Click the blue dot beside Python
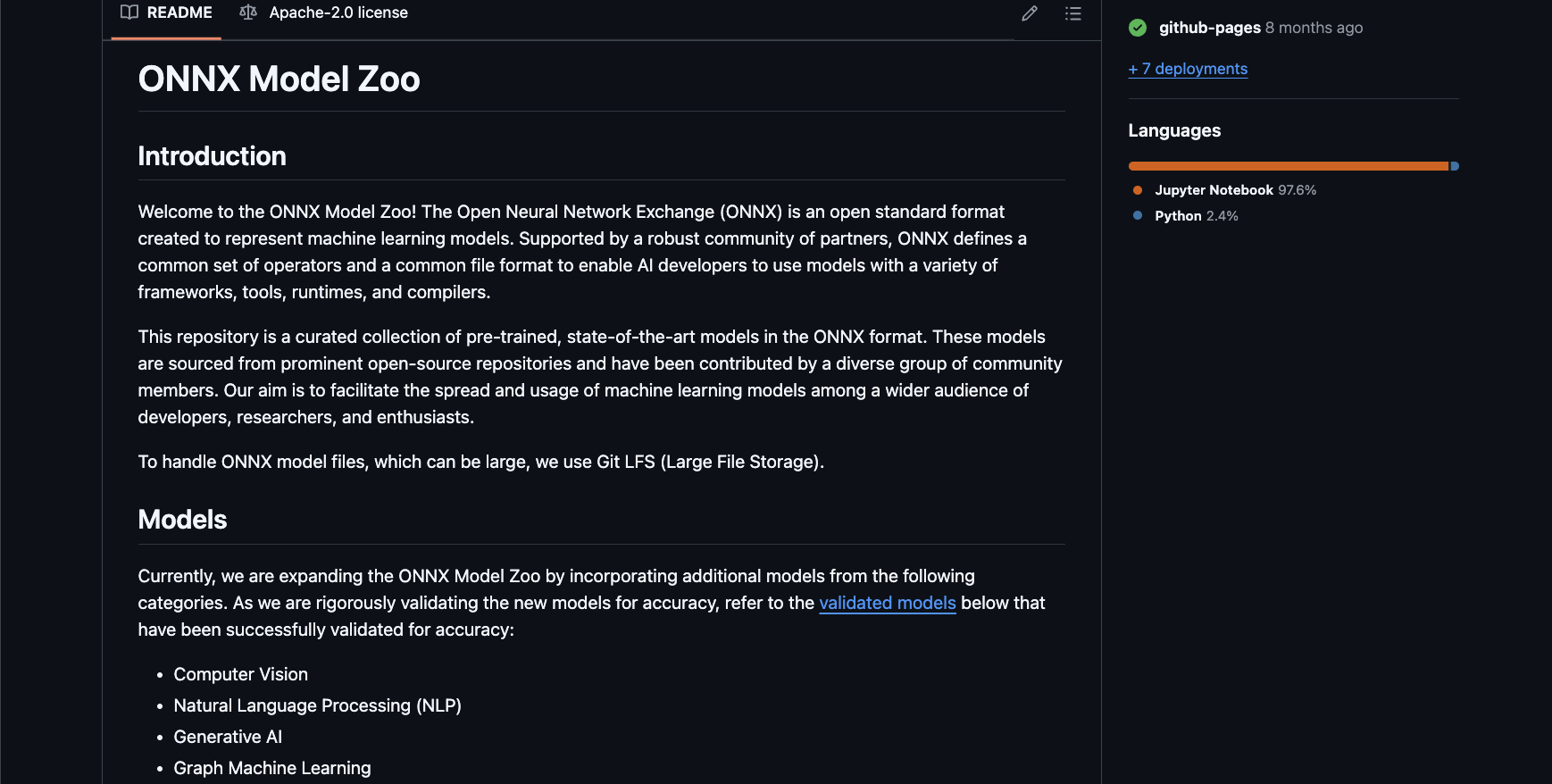 (x=1138, y=215)
